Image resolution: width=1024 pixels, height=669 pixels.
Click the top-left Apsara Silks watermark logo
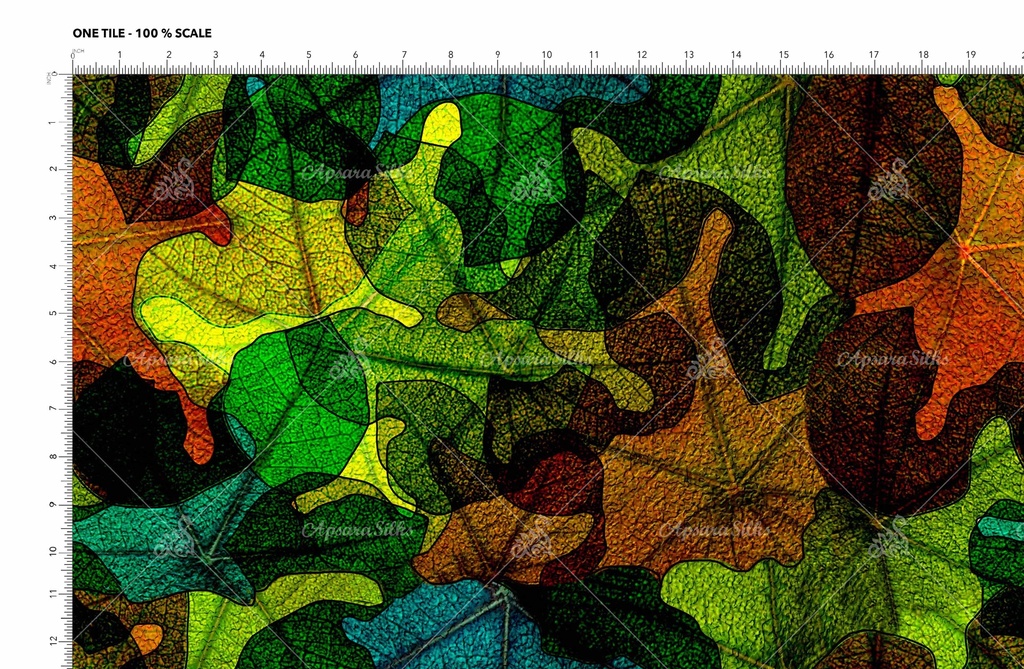coord(172,180)
